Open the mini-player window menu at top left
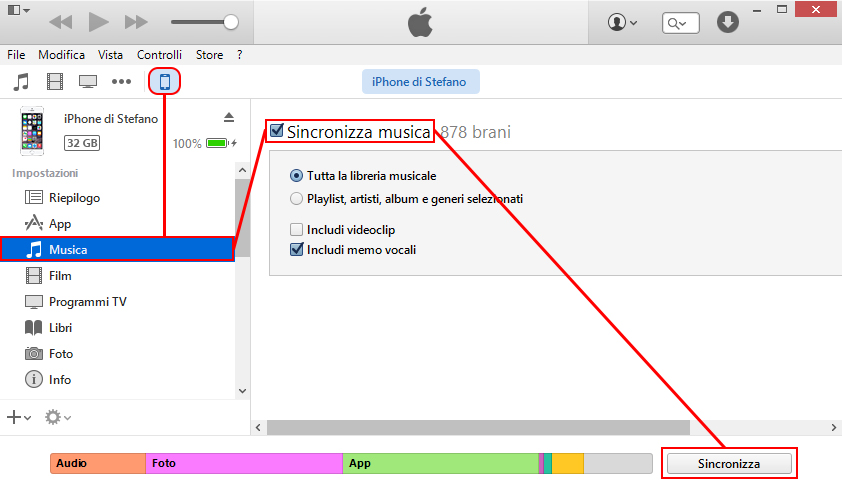Image resolution: width=842 pixels, height=491 pixels. point(19,10)
